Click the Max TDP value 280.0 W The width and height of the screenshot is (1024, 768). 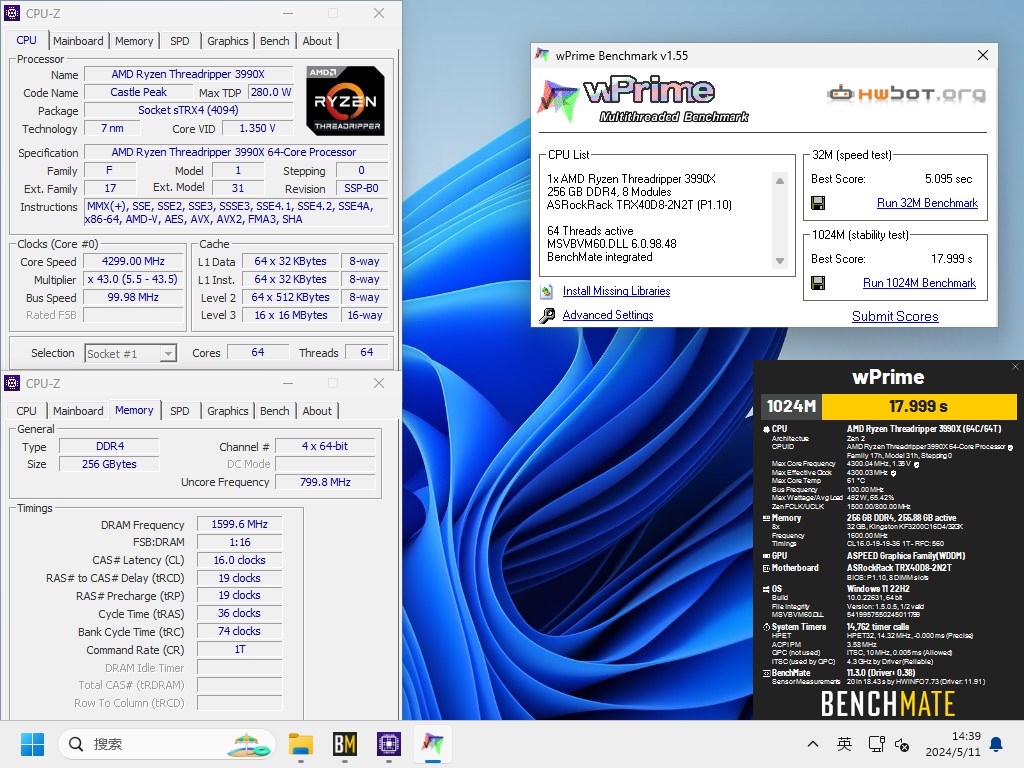tap(271, 93)
